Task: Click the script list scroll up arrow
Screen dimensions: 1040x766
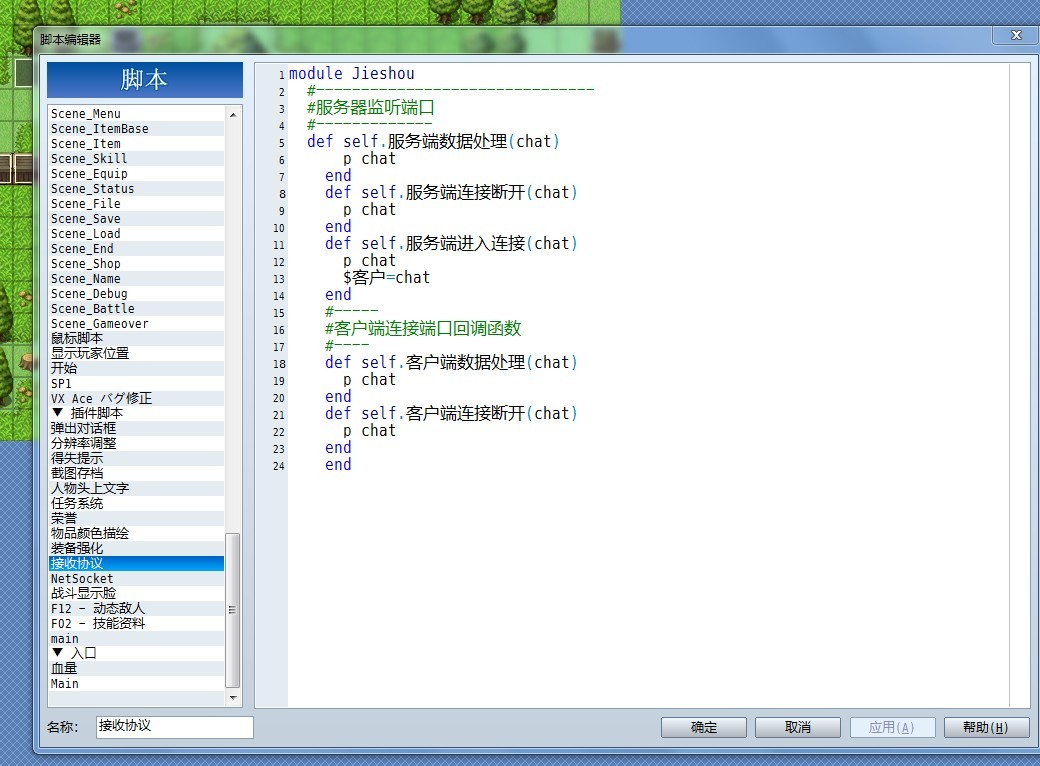Action: (x=233, y=115)
